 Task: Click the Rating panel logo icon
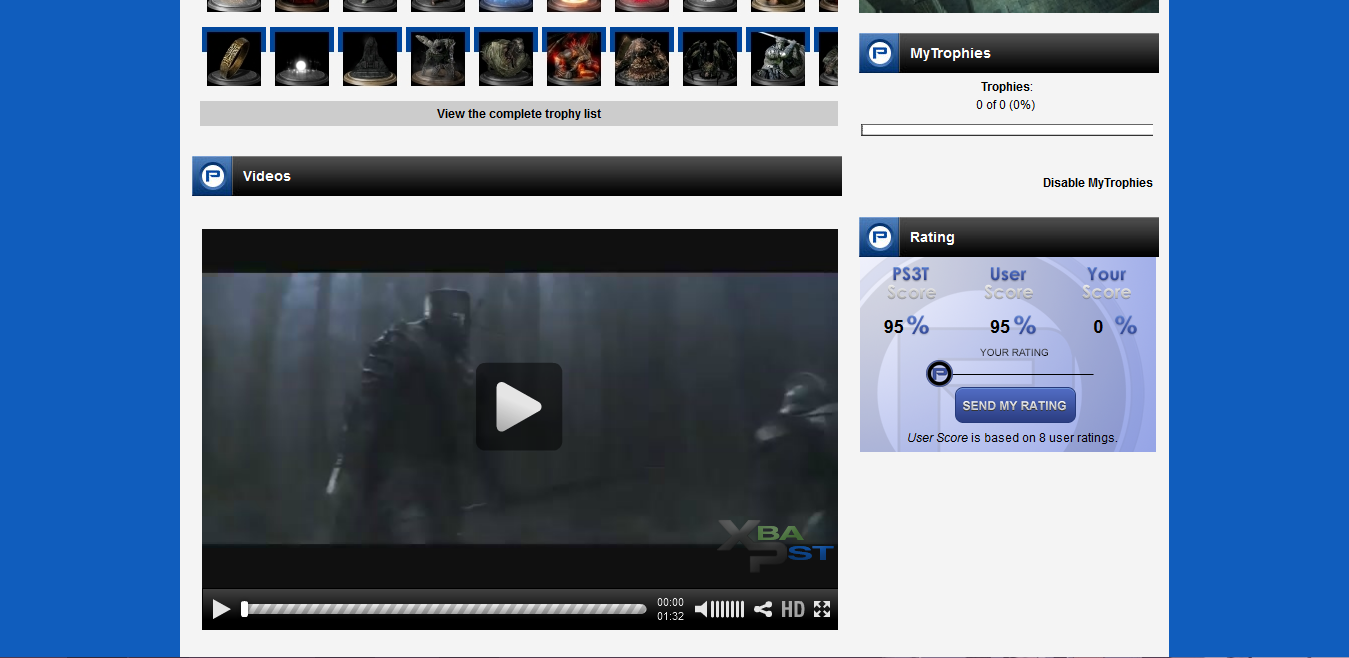coord(879,237)
